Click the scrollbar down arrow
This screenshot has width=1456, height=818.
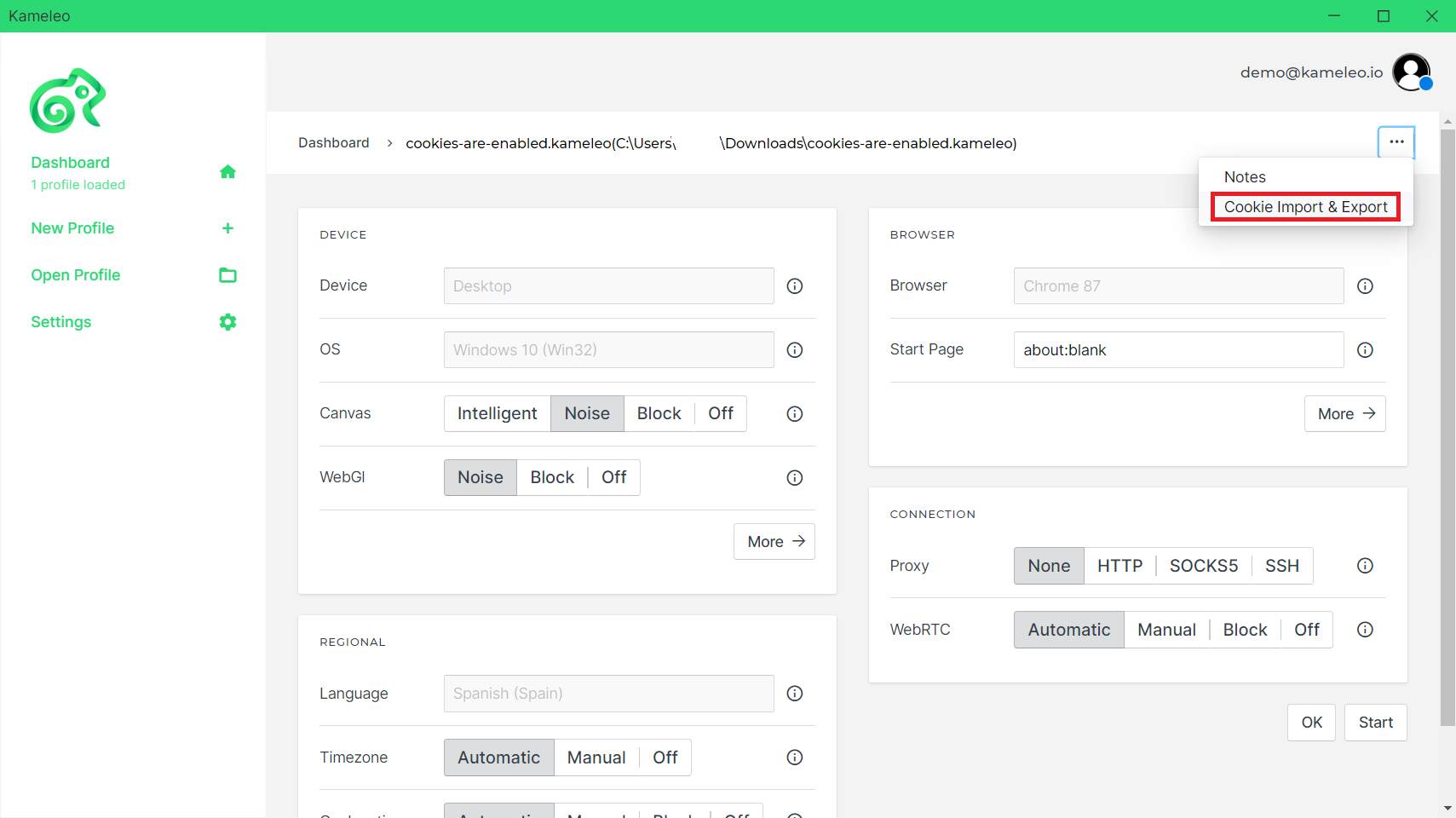pyautogui.click(x=1447, y=808)
